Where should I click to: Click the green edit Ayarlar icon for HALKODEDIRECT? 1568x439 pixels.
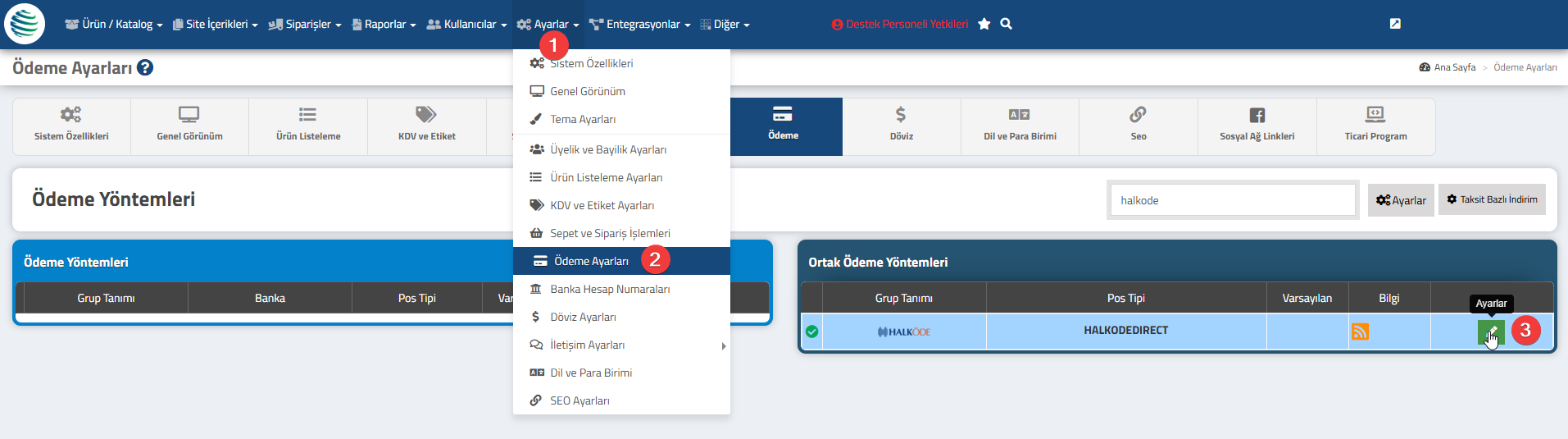[1491, 332]
